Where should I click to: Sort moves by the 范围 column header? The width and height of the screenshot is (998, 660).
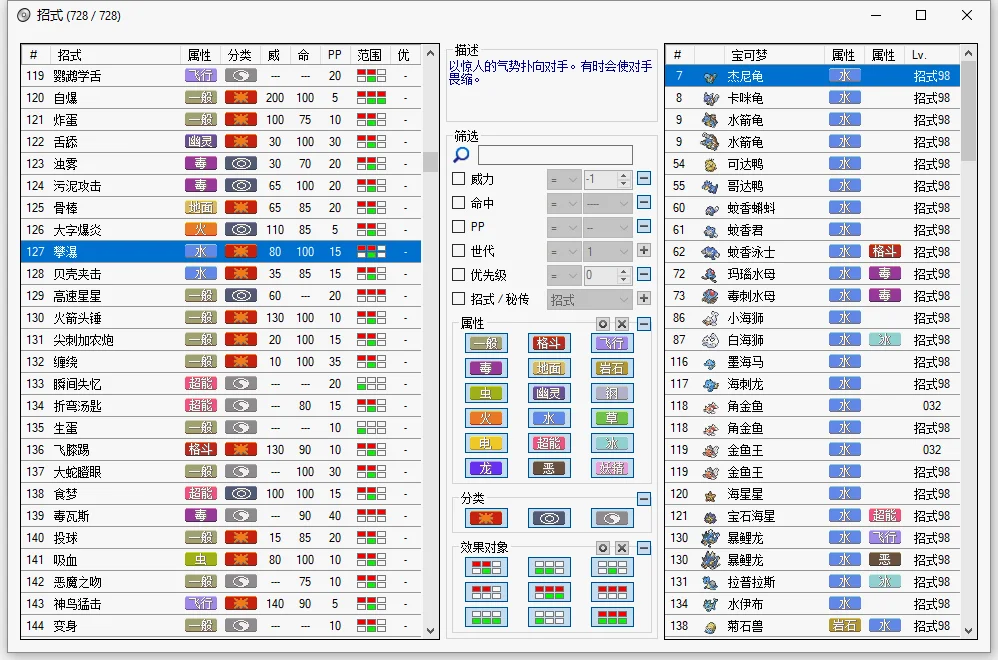tap(369, 55)
